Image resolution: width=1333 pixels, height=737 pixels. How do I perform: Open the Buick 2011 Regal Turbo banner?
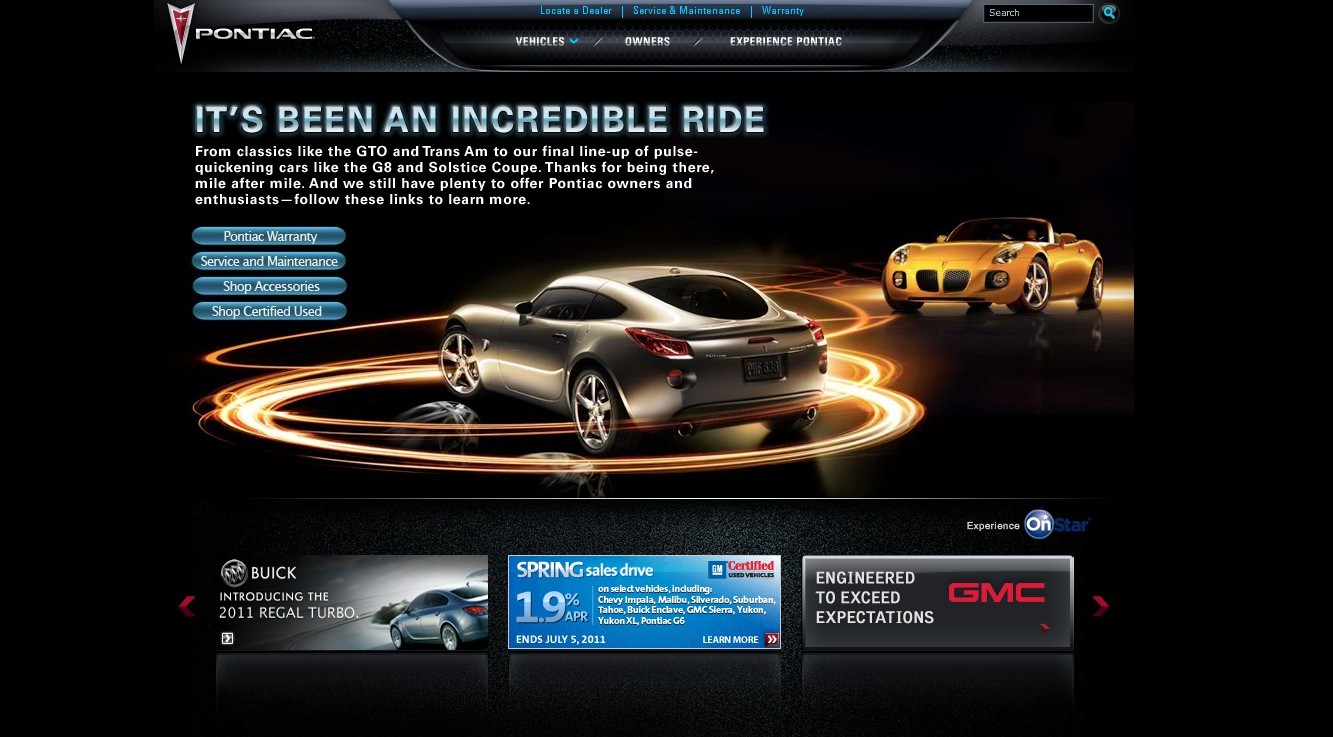[x=352, y=603]
